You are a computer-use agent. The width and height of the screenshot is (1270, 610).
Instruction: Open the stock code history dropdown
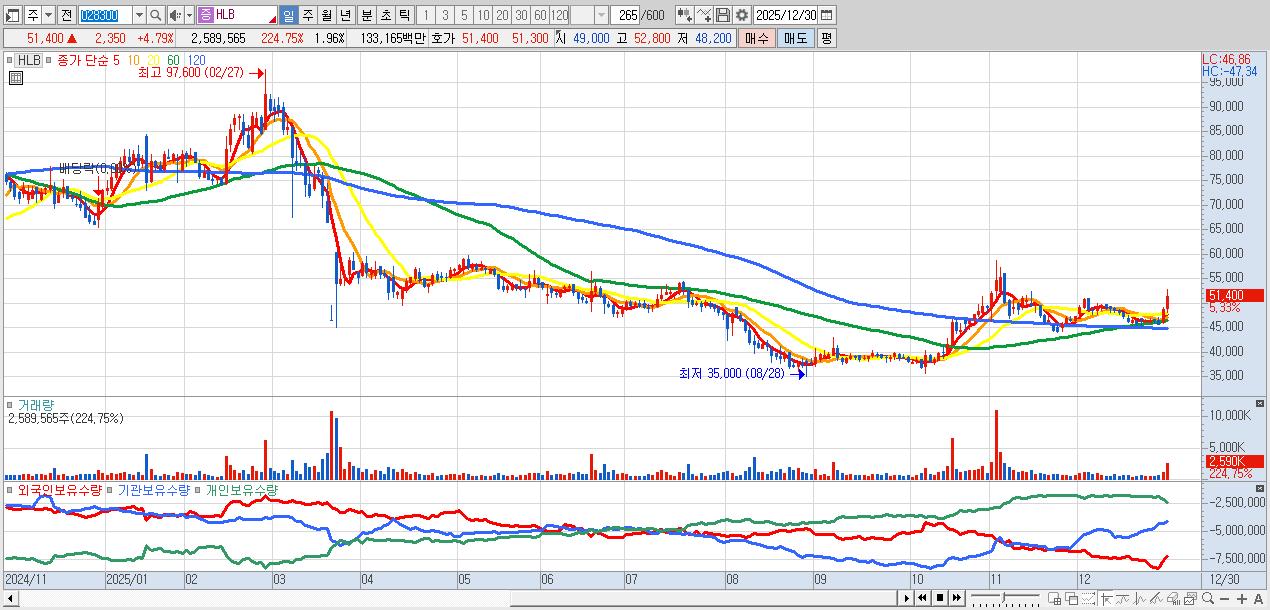click(139, 15)
